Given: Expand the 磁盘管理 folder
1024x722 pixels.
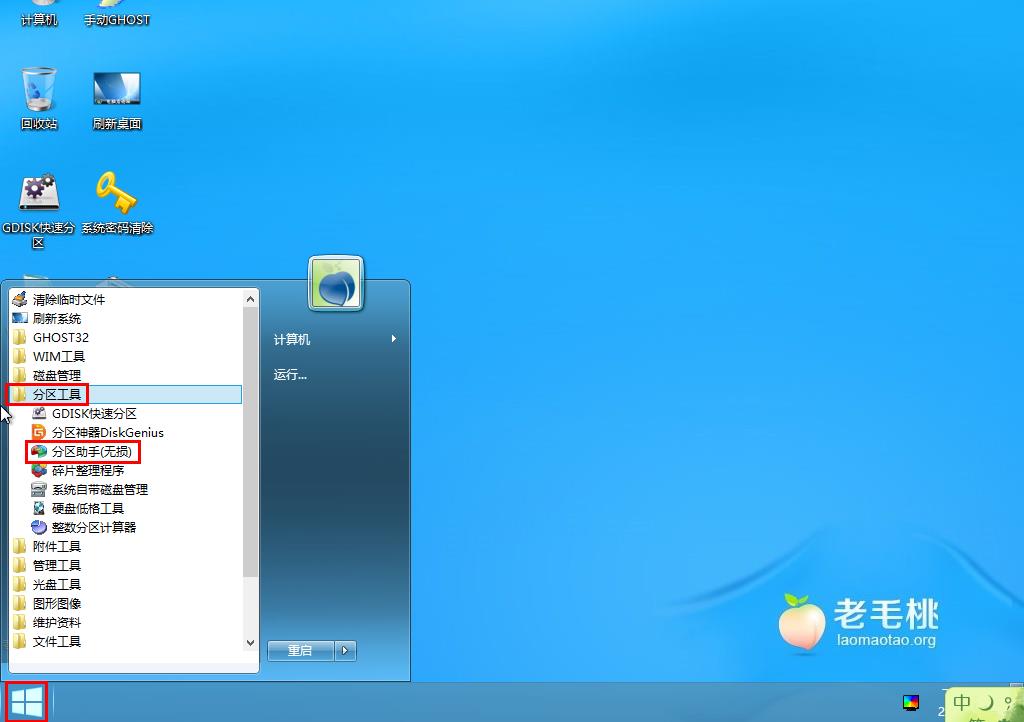Looking at the screenshot, I should [x=56, y=376].
